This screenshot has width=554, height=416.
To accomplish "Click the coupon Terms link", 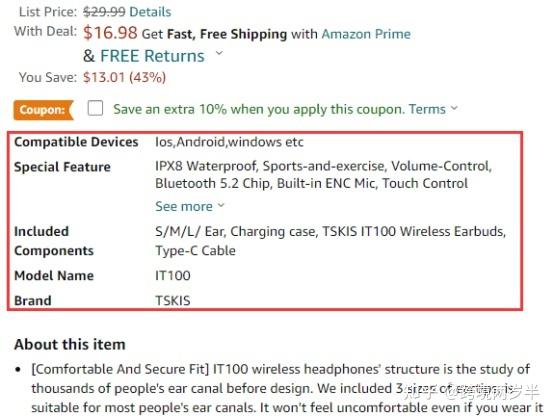I will click(427, 109).
